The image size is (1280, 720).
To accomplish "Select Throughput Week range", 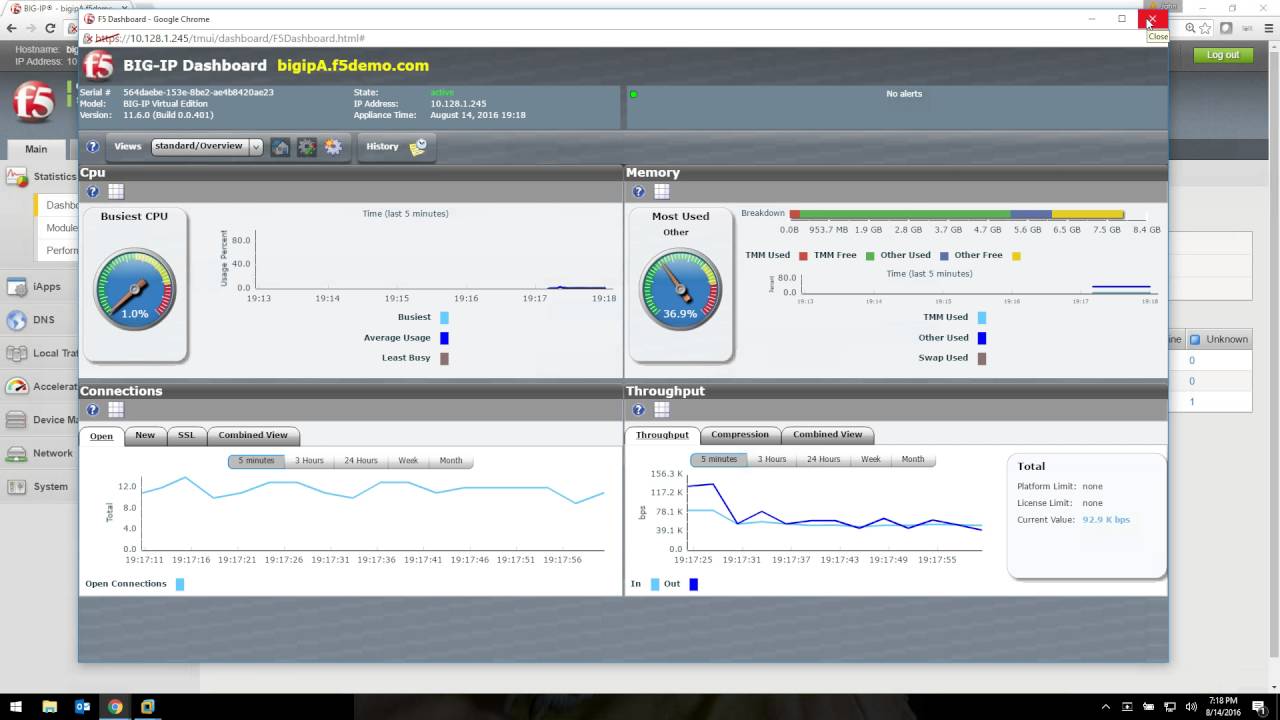I will (x=871, y=459).
